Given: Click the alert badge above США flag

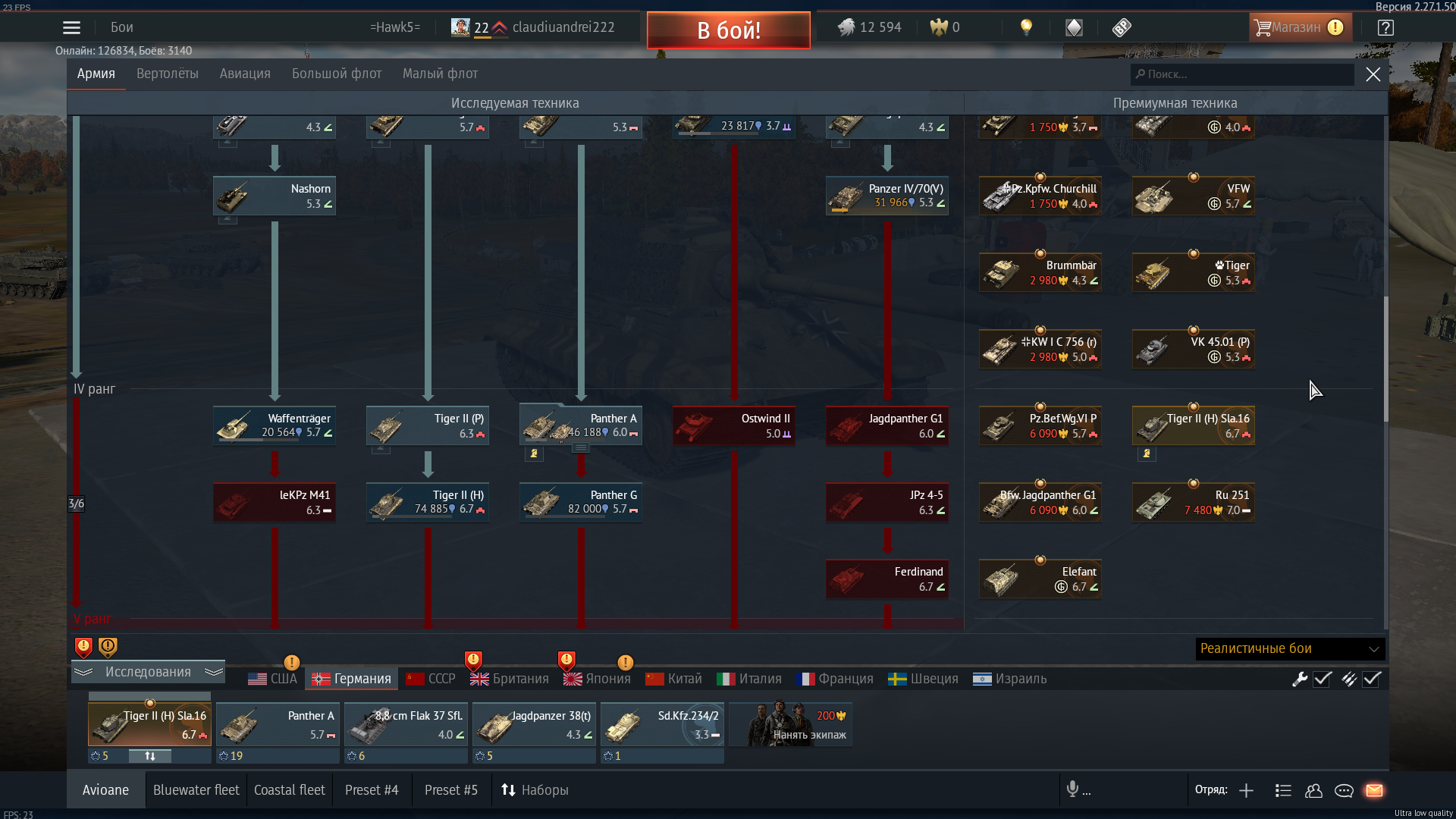Looking at the screenshot, I should [x=291, y=662].
